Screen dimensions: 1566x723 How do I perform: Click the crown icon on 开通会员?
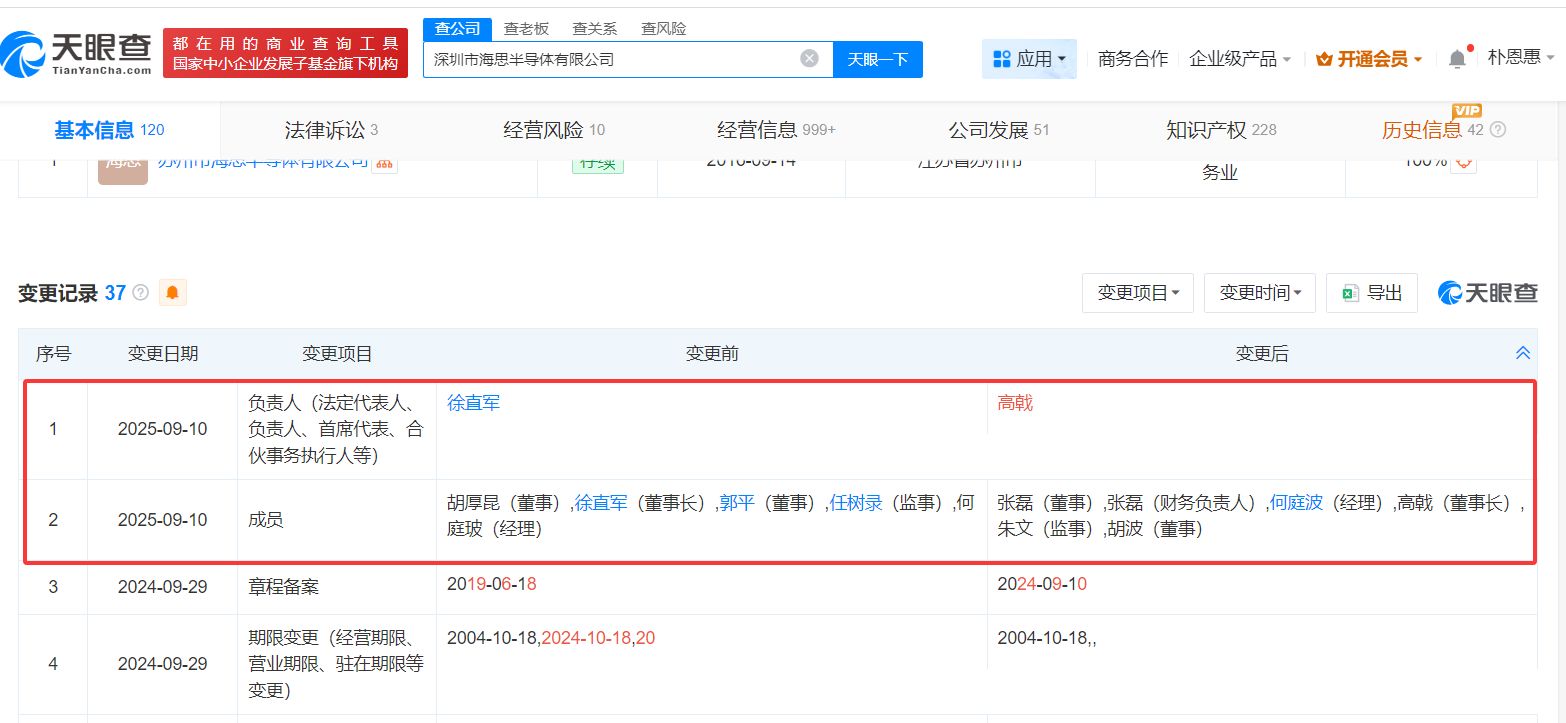coord(1326,58)
